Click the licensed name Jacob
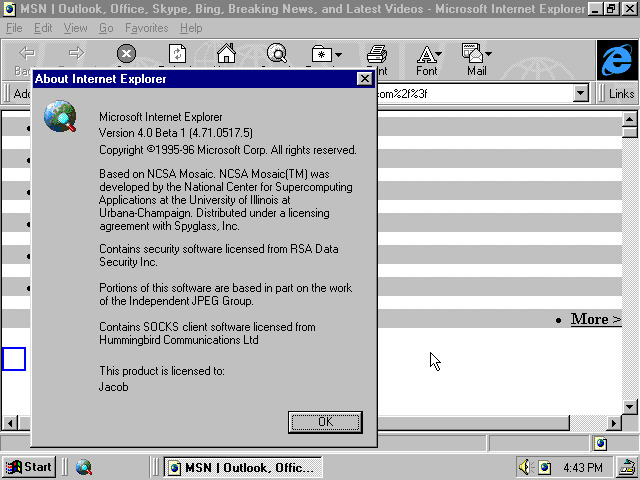Image resolution: width=640 pixels, height=480 pixels. pos(113,387)
